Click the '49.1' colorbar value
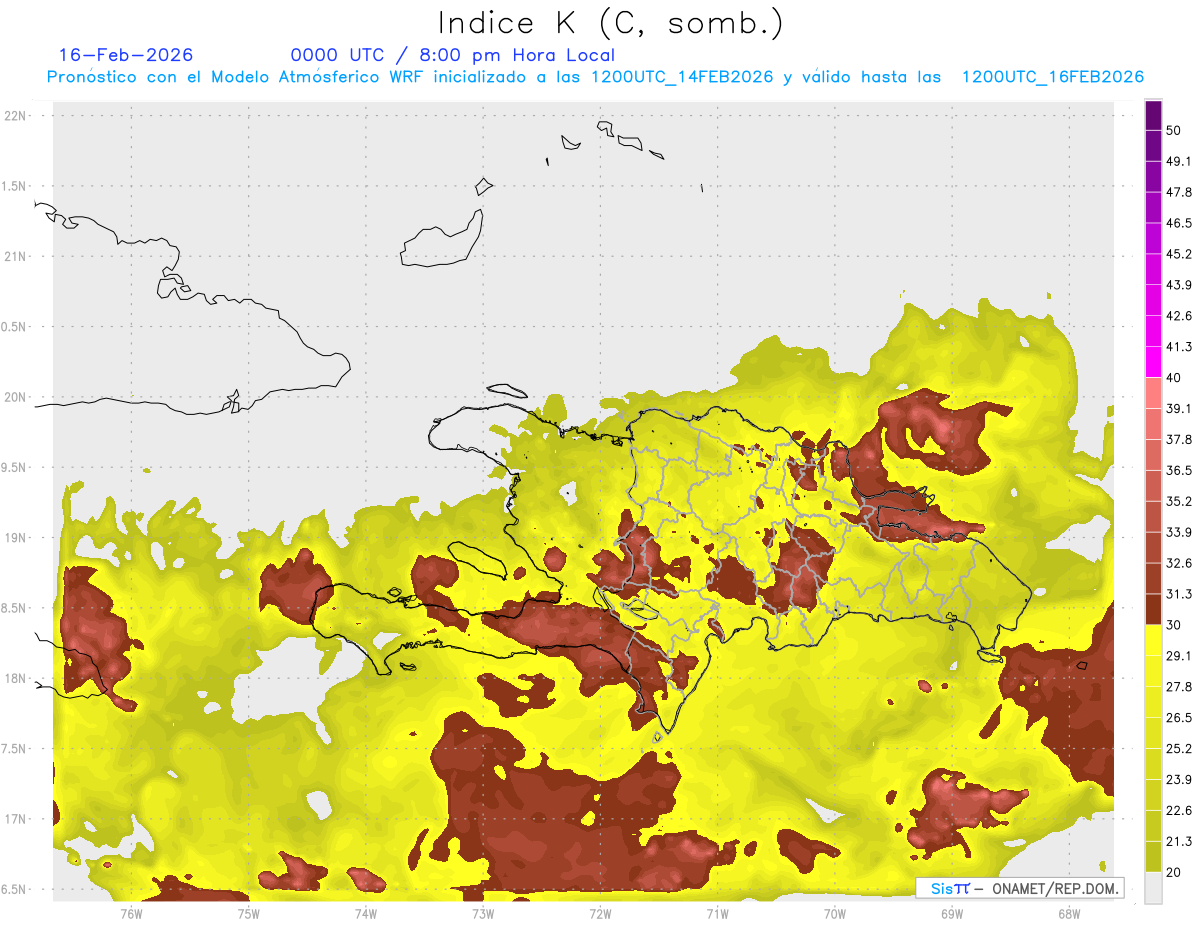This screenshot has height=927, width=1200. pos(1179,161)
